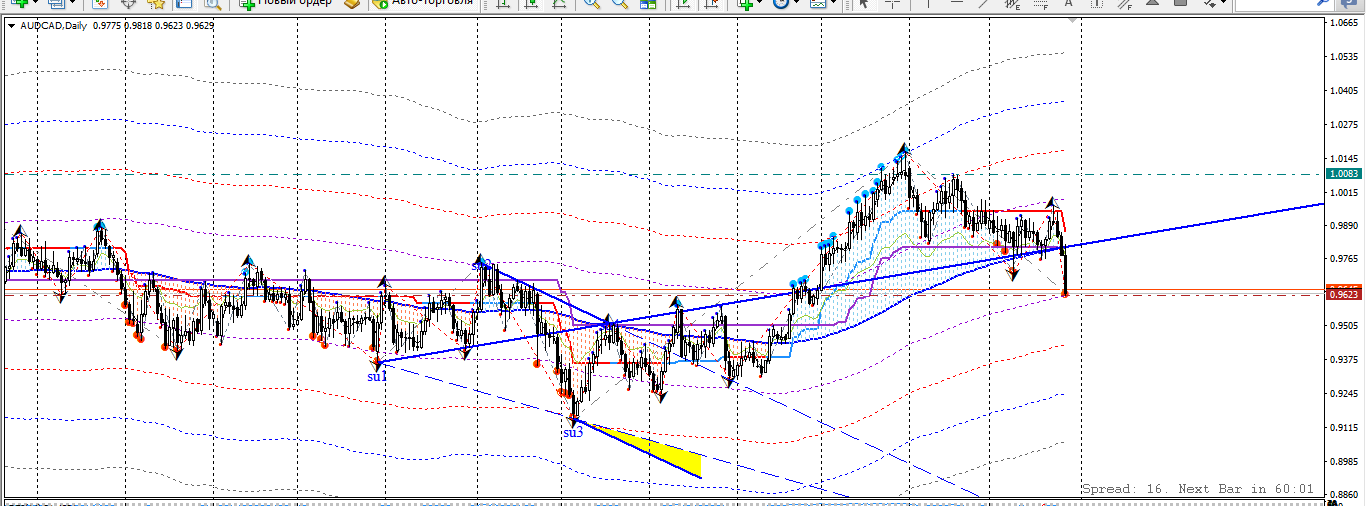The width and height of the screenshot is (1366, 506).
Task: Click the 1.0083 green price label
Action: pos(1343,174)
